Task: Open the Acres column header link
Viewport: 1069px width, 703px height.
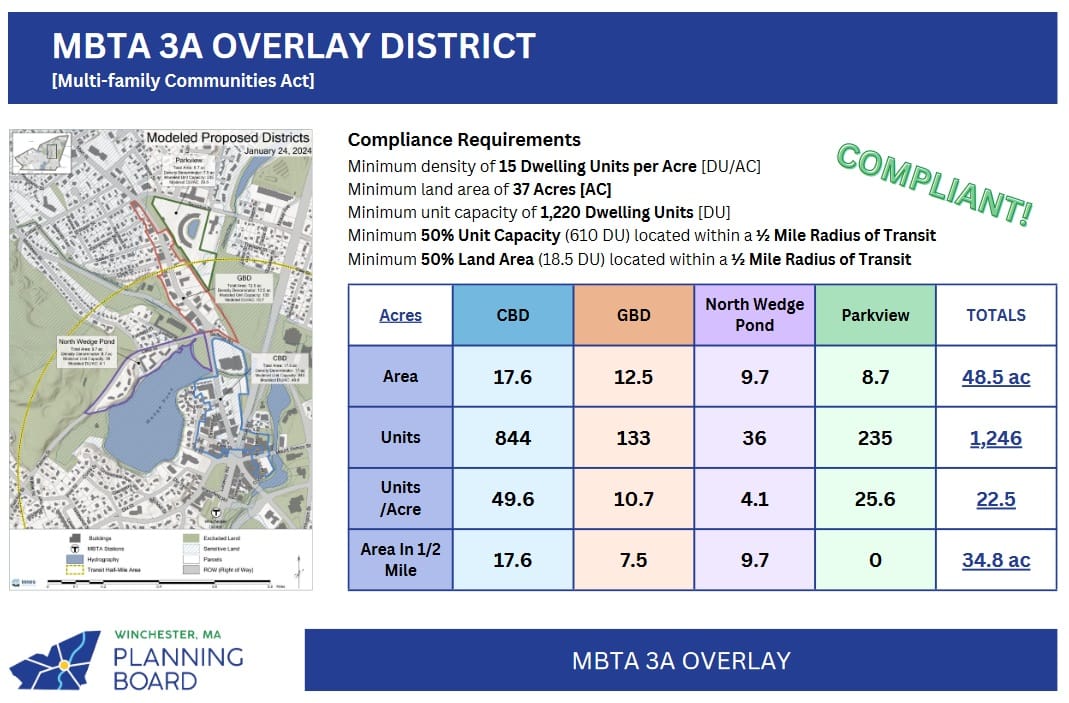Action: click(399, 314)
